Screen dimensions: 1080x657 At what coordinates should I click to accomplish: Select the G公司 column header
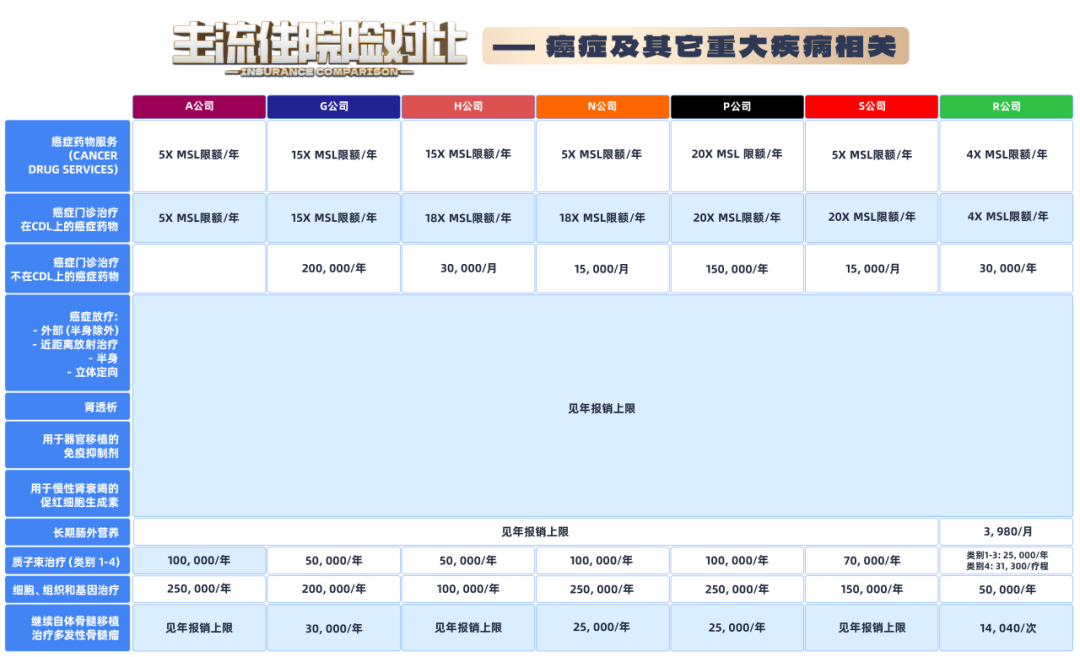tap(332, 105)
